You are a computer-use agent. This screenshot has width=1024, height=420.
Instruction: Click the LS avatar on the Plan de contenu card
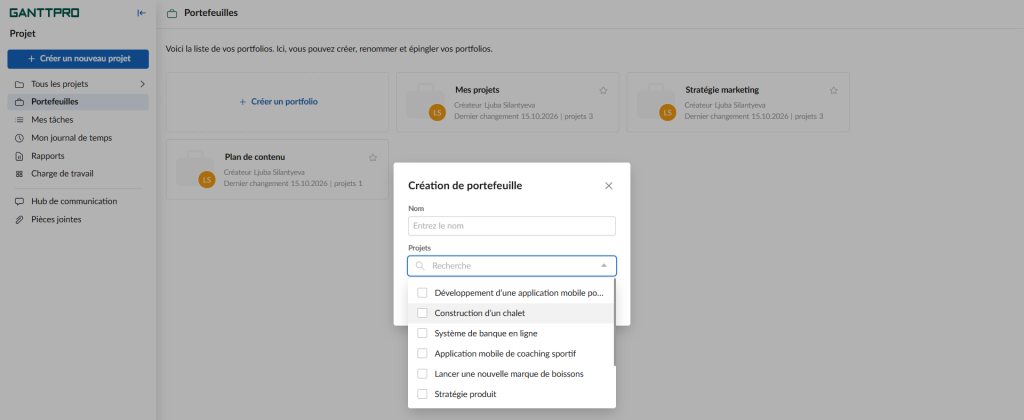pyautogui.click(x=207, y=180)
